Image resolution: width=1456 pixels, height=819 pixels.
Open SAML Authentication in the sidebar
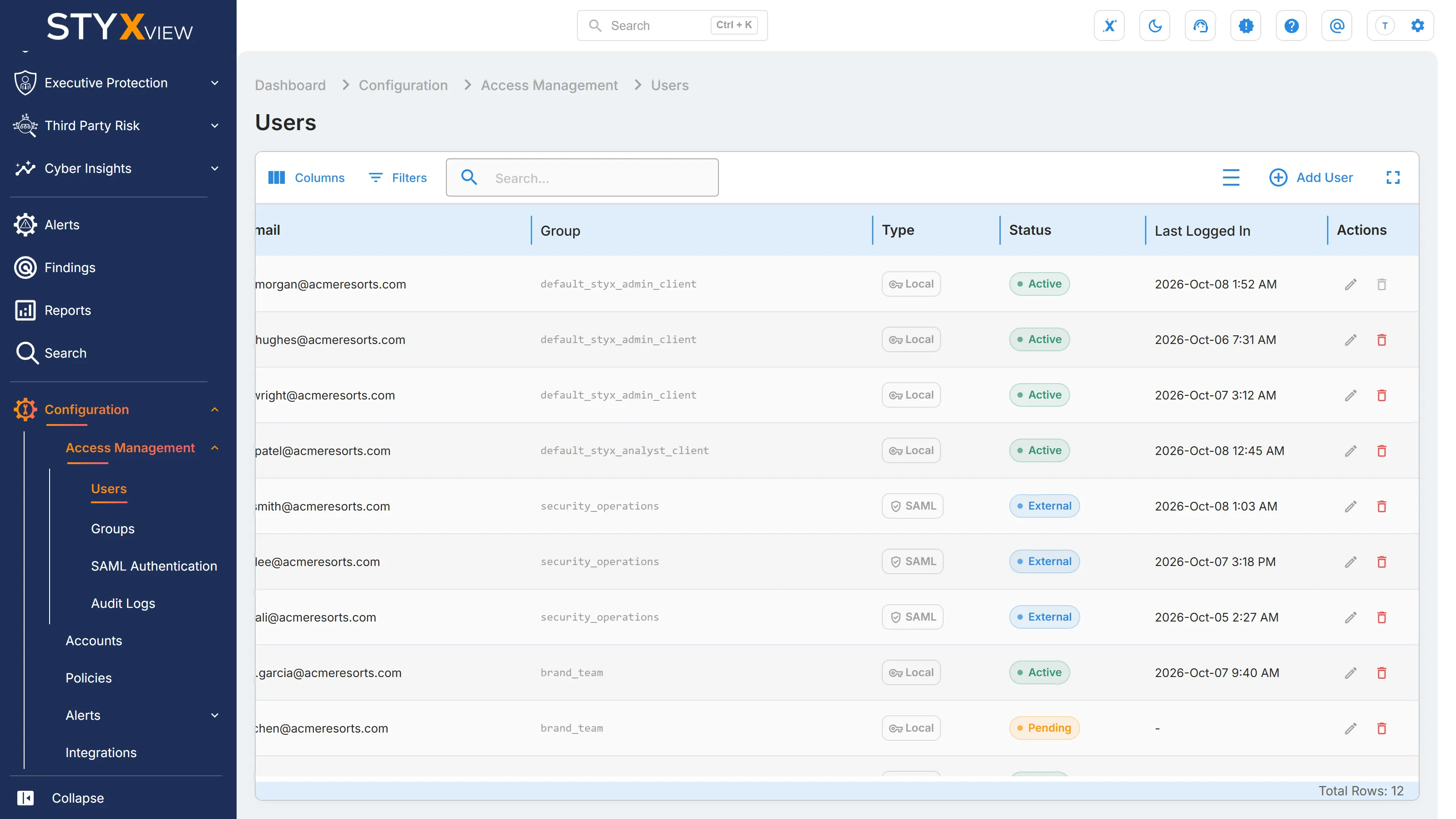pyautogui.click(x=154, y=566)
